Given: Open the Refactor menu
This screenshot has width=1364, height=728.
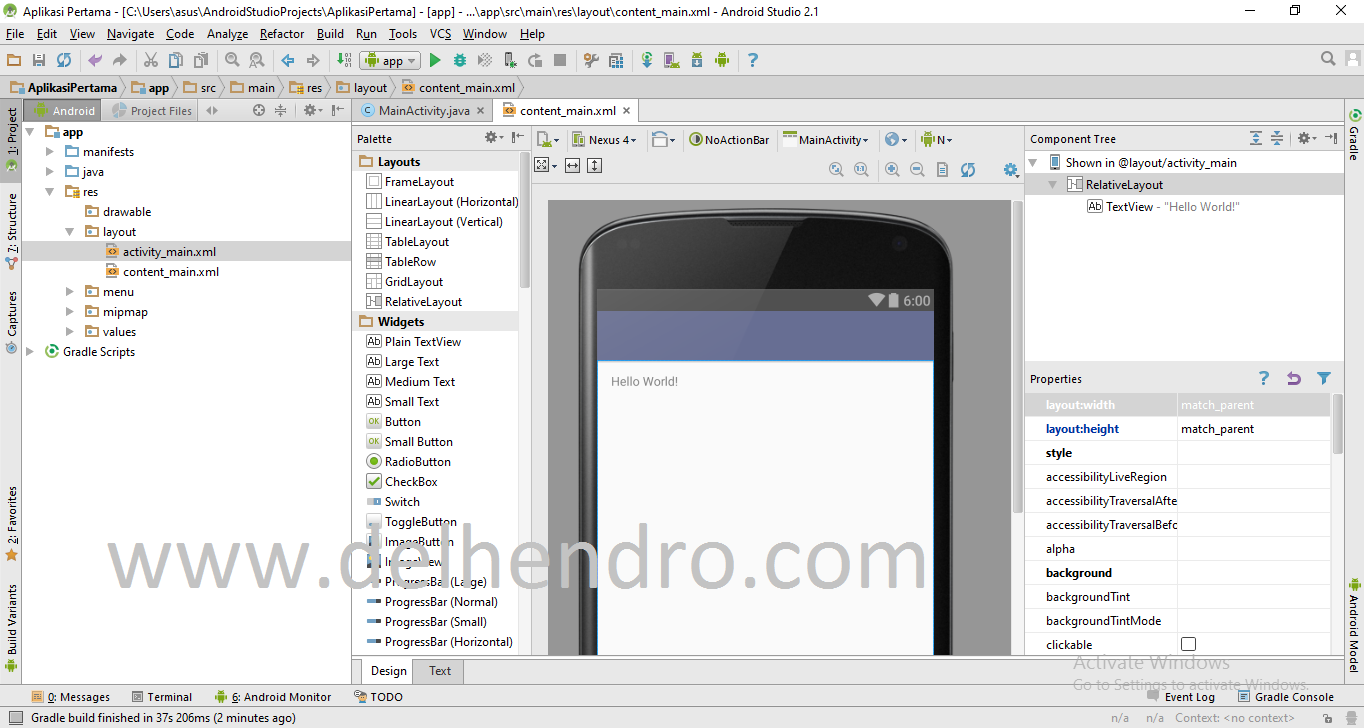Looking at the screenshot, I should coord(282,33).
